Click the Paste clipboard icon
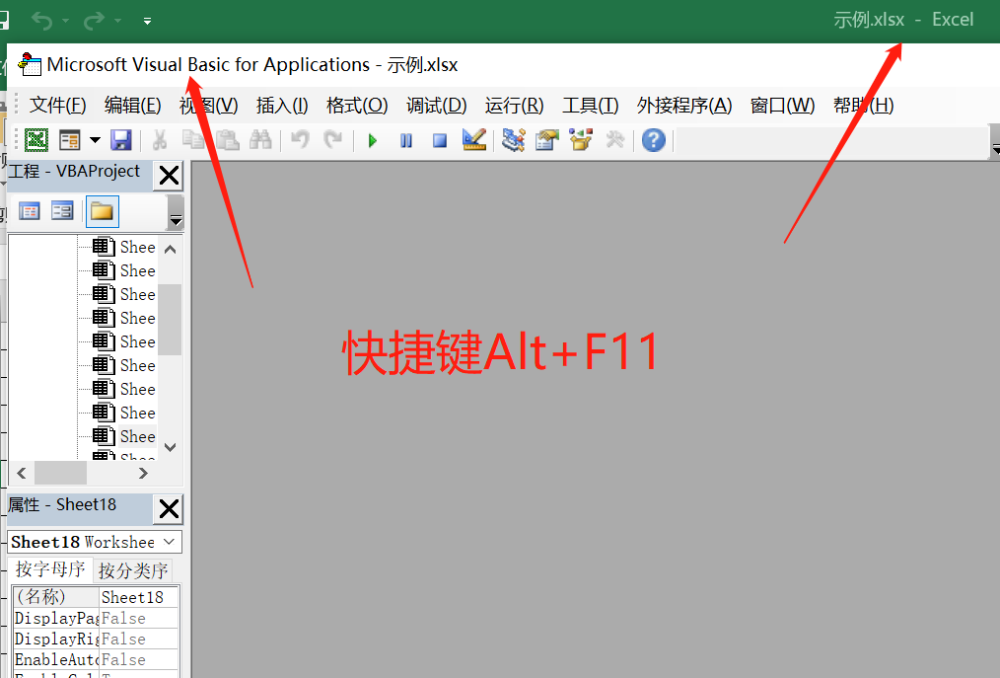Screen dimensions: 1000x678 point(227,140)
